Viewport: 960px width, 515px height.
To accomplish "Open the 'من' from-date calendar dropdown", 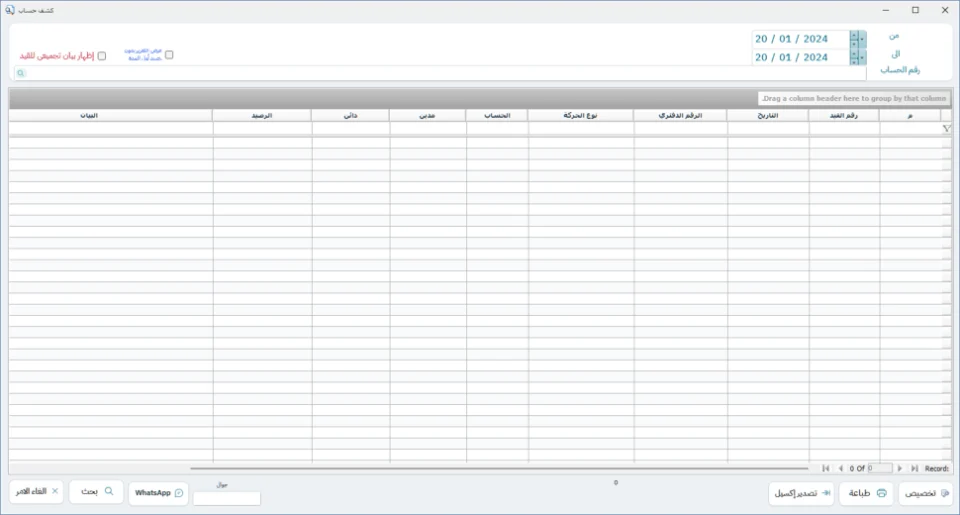I will (x=862, y=39).
